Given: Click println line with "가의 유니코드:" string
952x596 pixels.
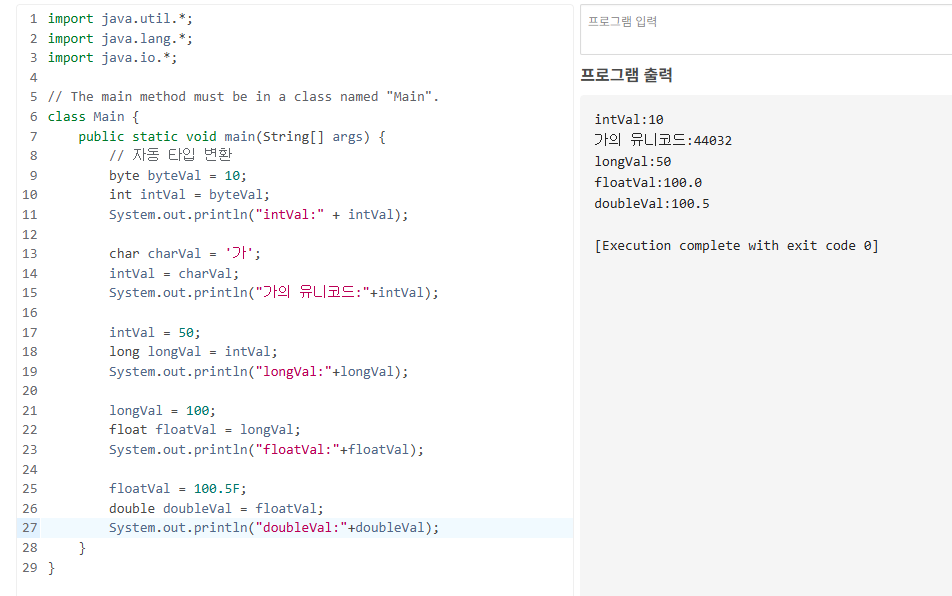Looking at the screenshot, I should pyautogui.click(x=274, y=293).
